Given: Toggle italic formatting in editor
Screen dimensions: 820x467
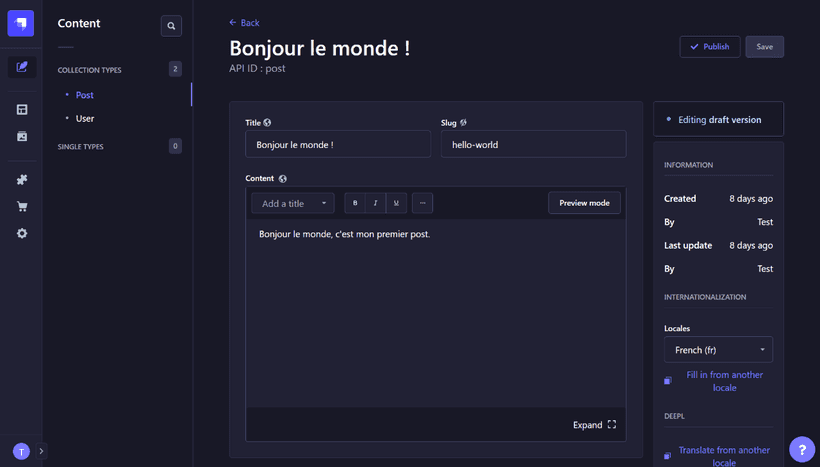Looking at the screenshot, I should click(375, 203).
